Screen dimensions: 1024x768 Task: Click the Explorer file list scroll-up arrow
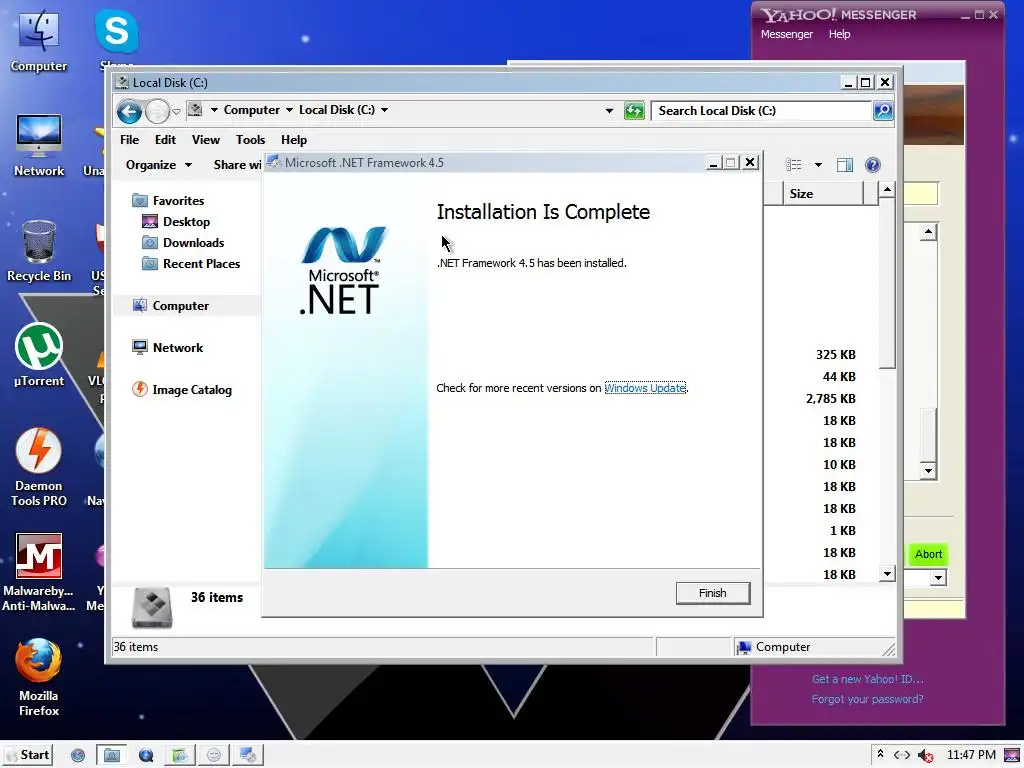[x=887, y=190]
